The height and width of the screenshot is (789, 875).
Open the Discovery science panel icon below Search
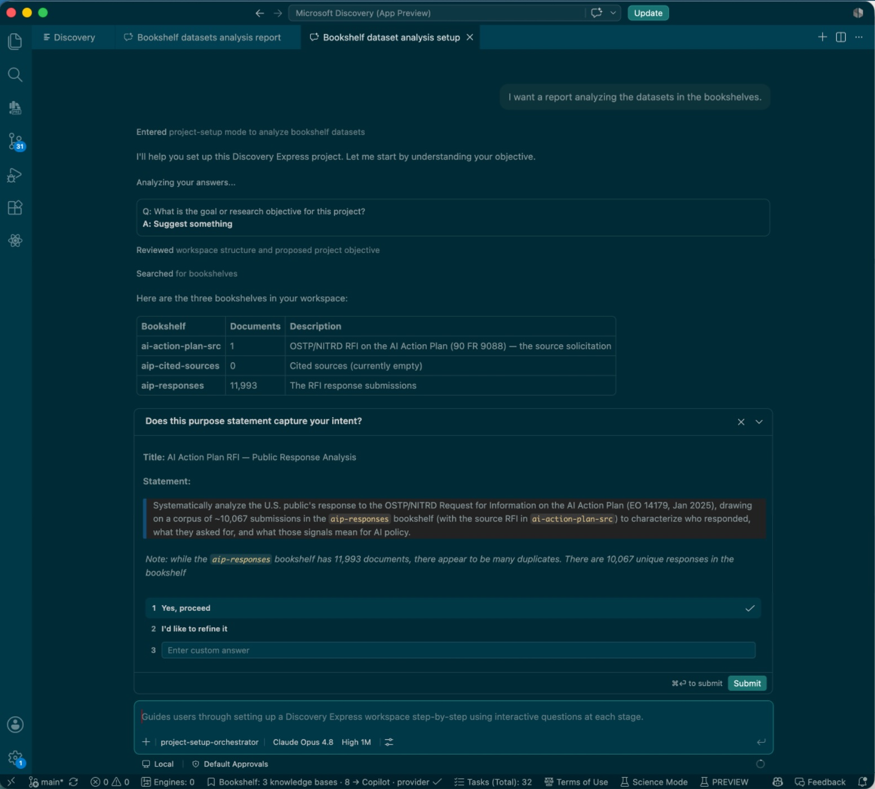(x=15, y=107)
